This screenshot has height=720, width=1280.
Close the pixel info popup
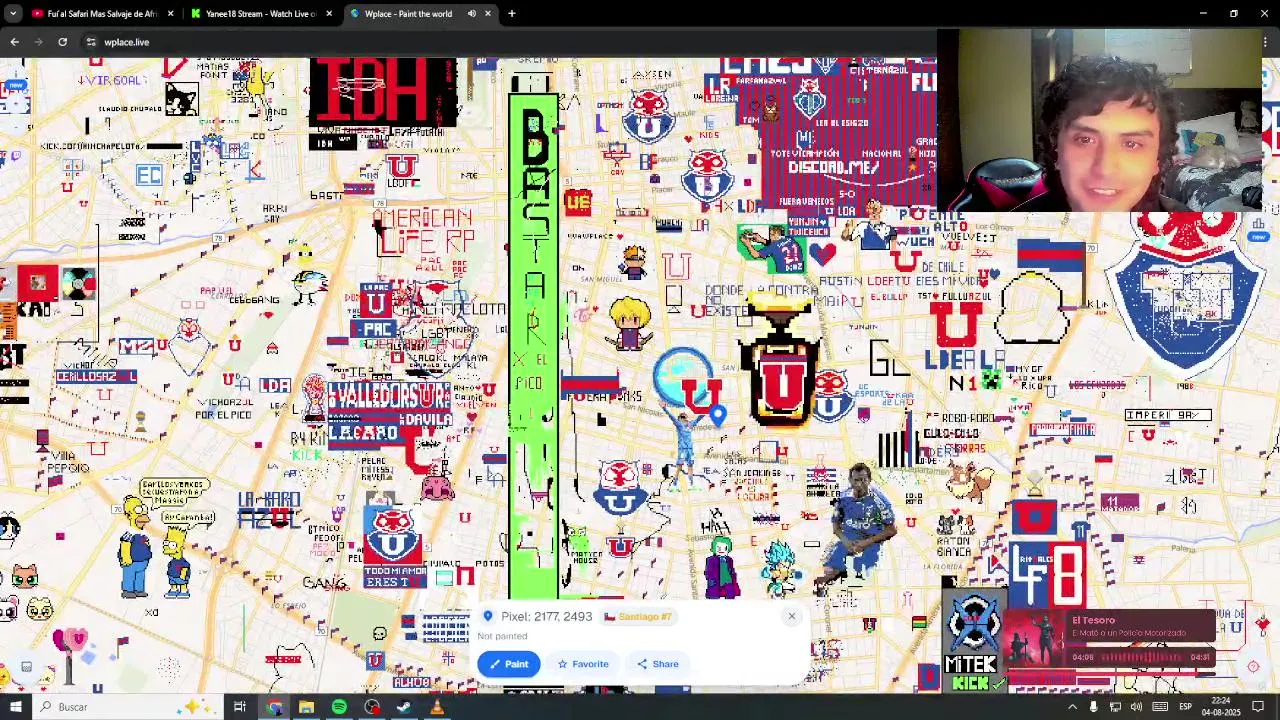pos(791,616)
